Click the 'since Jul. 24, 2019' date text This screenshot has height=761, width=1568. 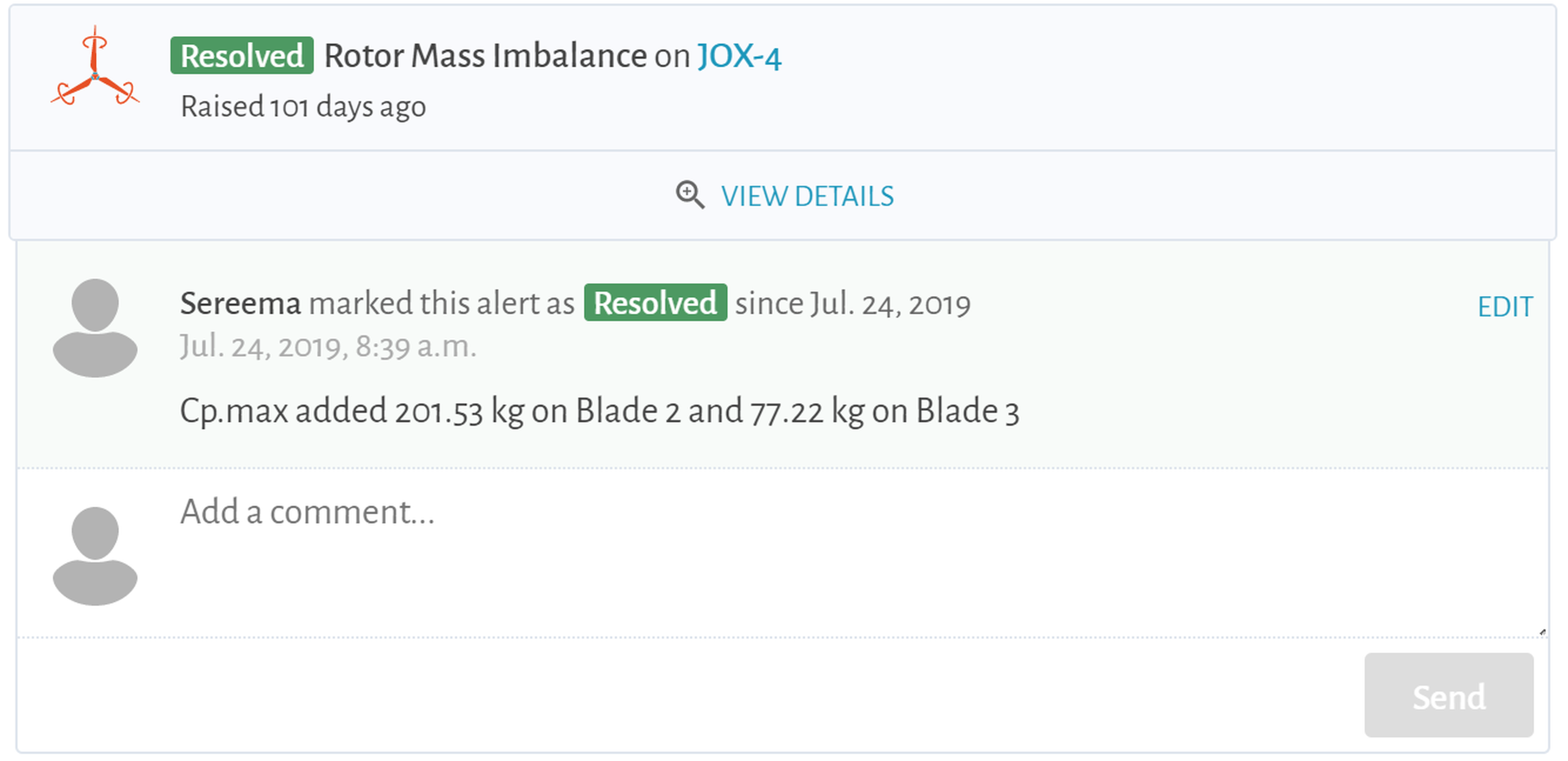click(853, 304)
